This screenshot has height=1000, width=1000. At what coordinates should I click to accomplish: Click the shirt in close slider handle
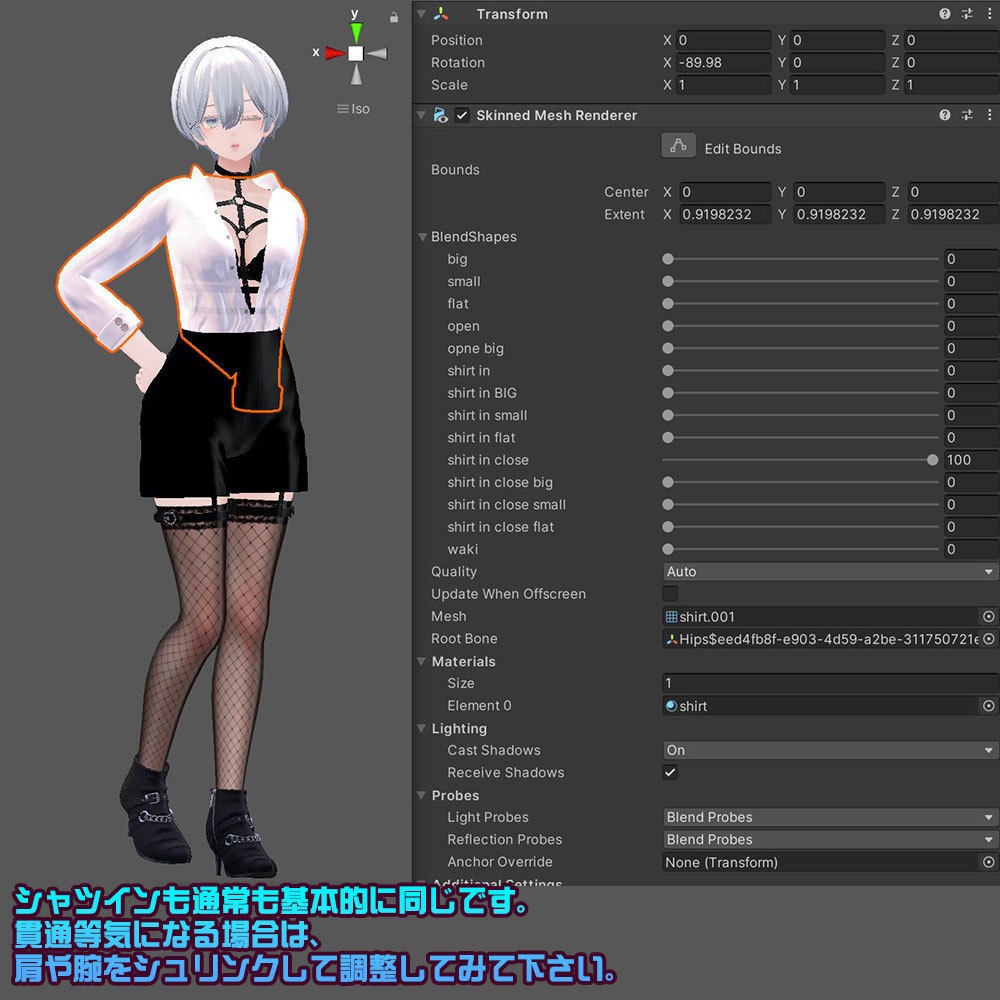(x=932, y=460)
